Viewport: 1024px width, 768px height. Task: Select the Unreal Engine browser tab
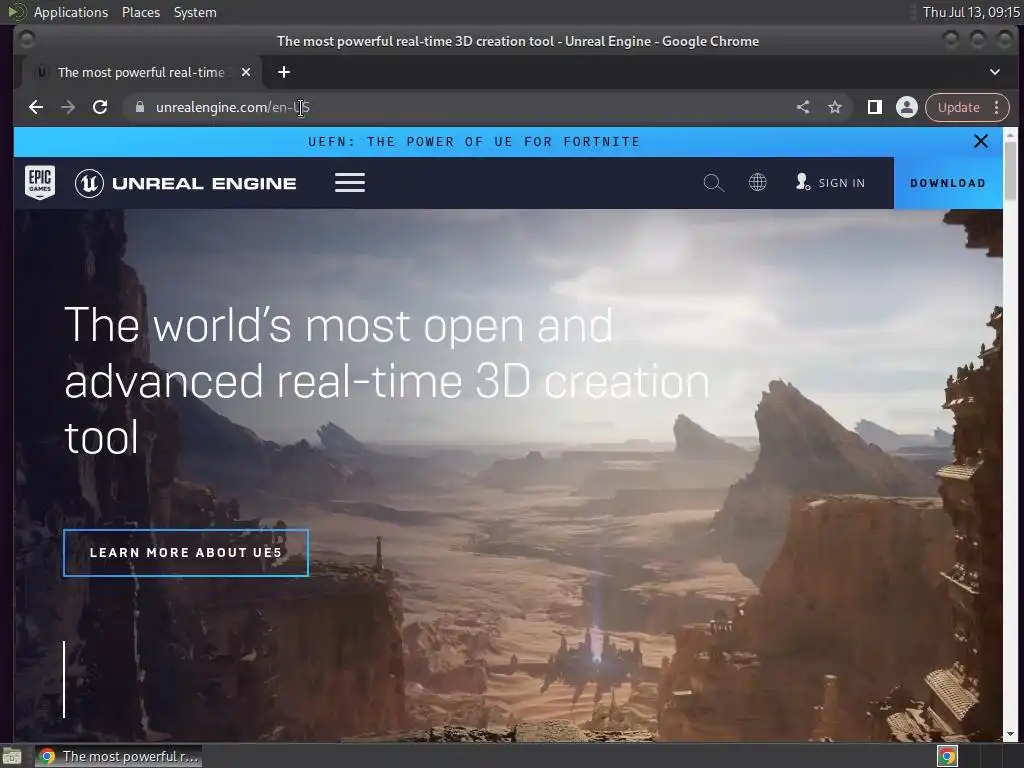coord(141,72)
